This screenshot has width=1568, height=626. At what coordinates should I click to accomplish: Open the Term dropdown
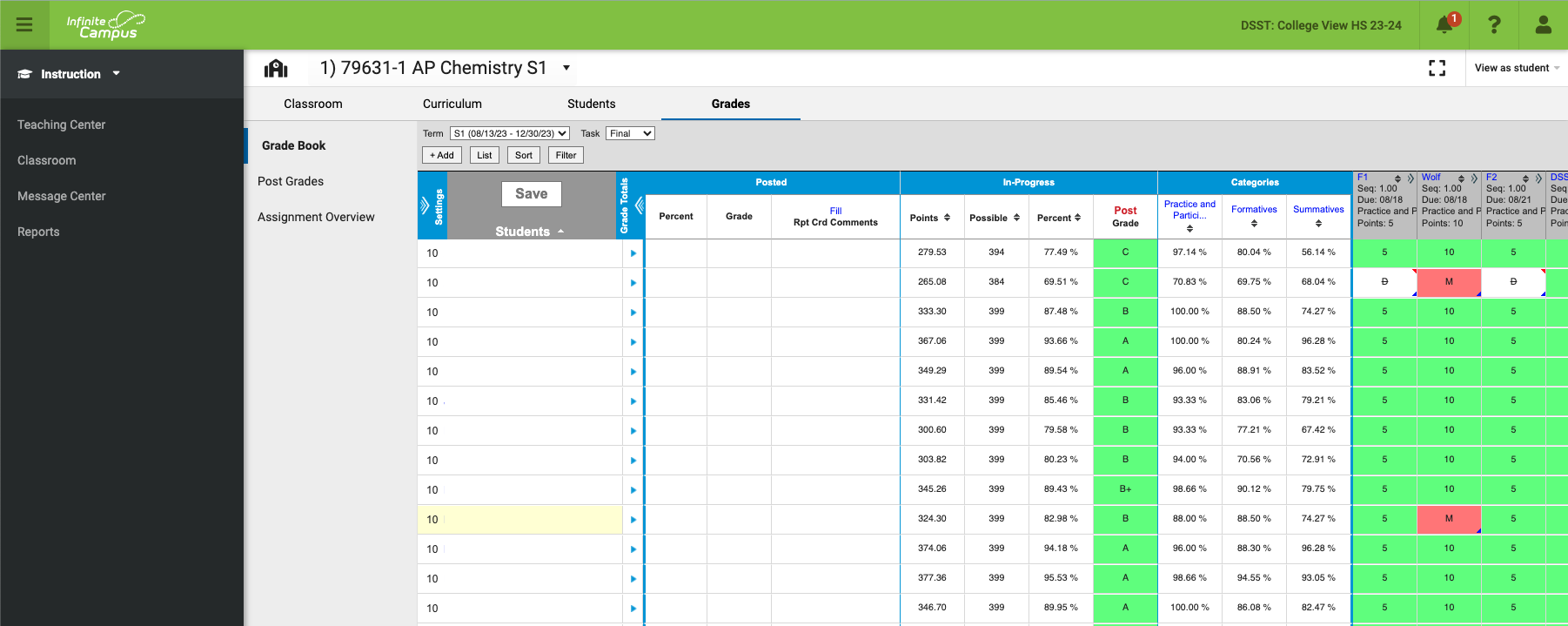pos(510,133)
